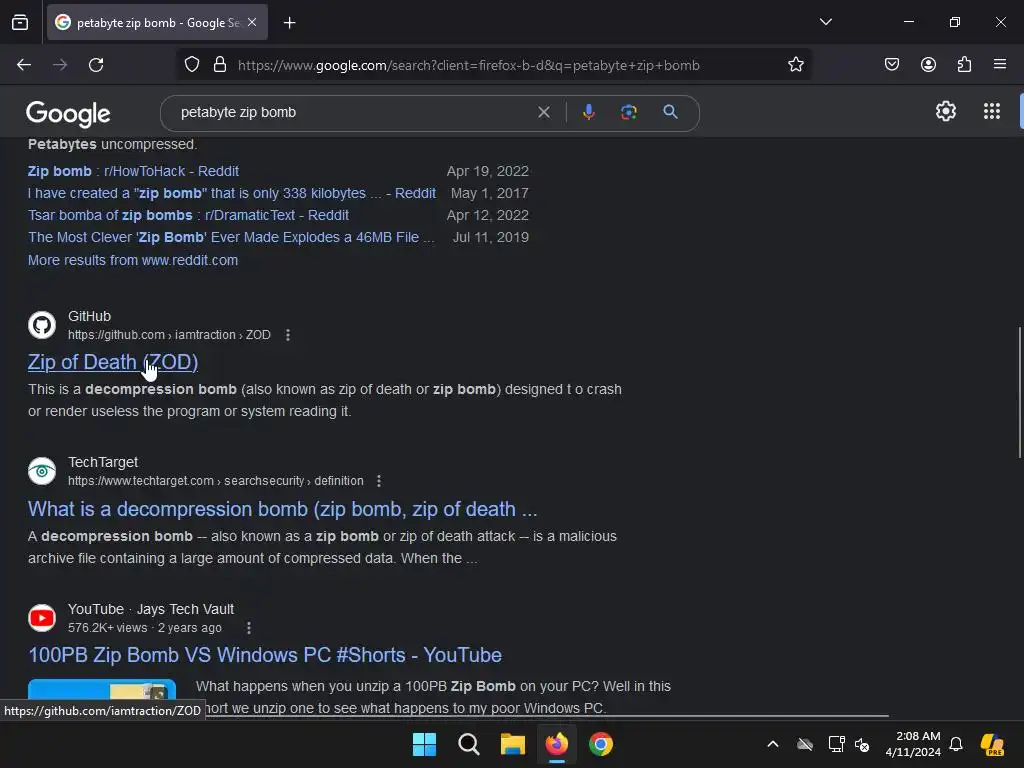
Task: Click the GitHub favicon in result
Action: click(42, 325)
